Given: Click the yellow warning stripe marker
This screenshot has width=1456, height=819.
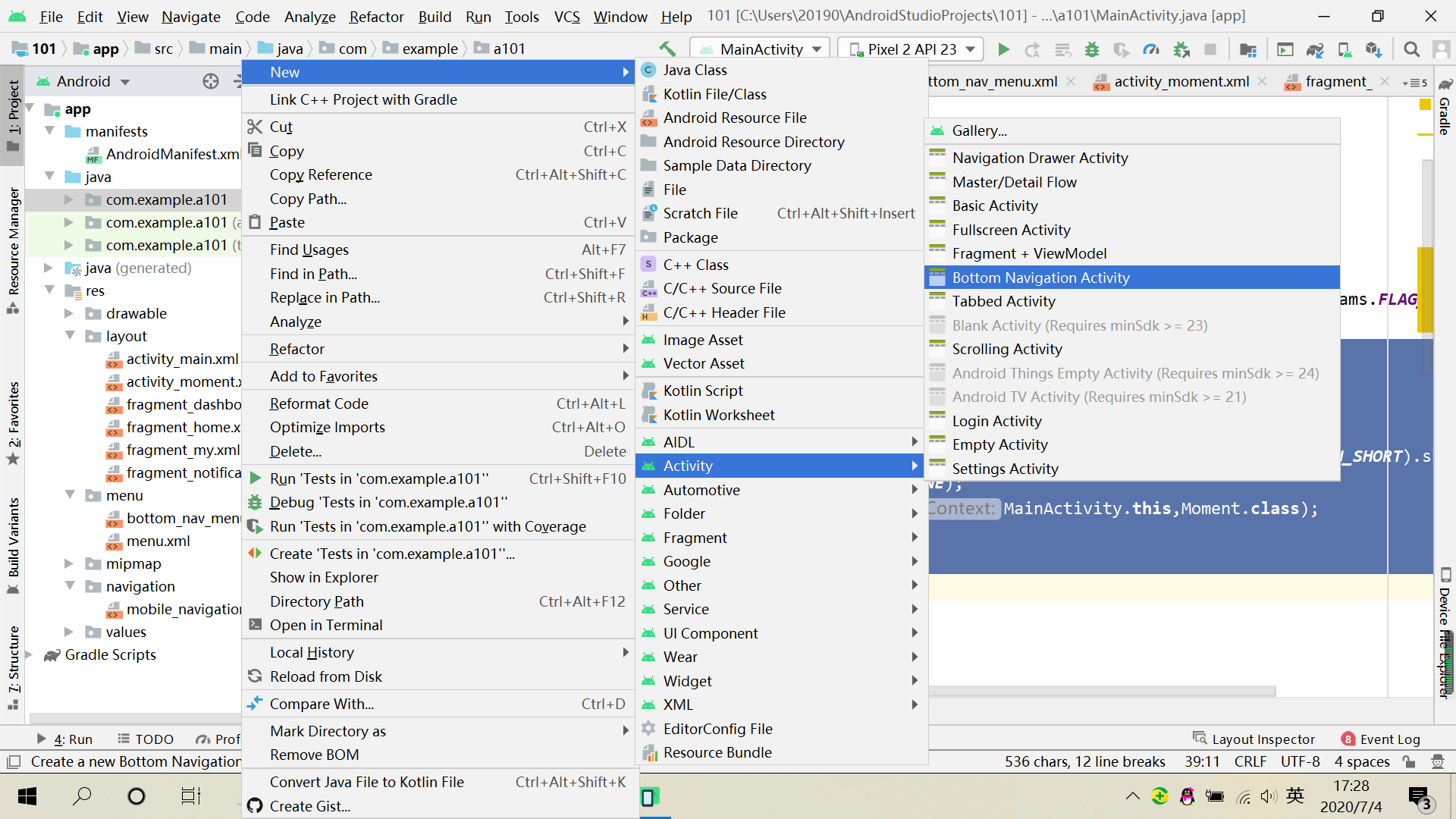Looking at the screenshot, I should 1425,135.
